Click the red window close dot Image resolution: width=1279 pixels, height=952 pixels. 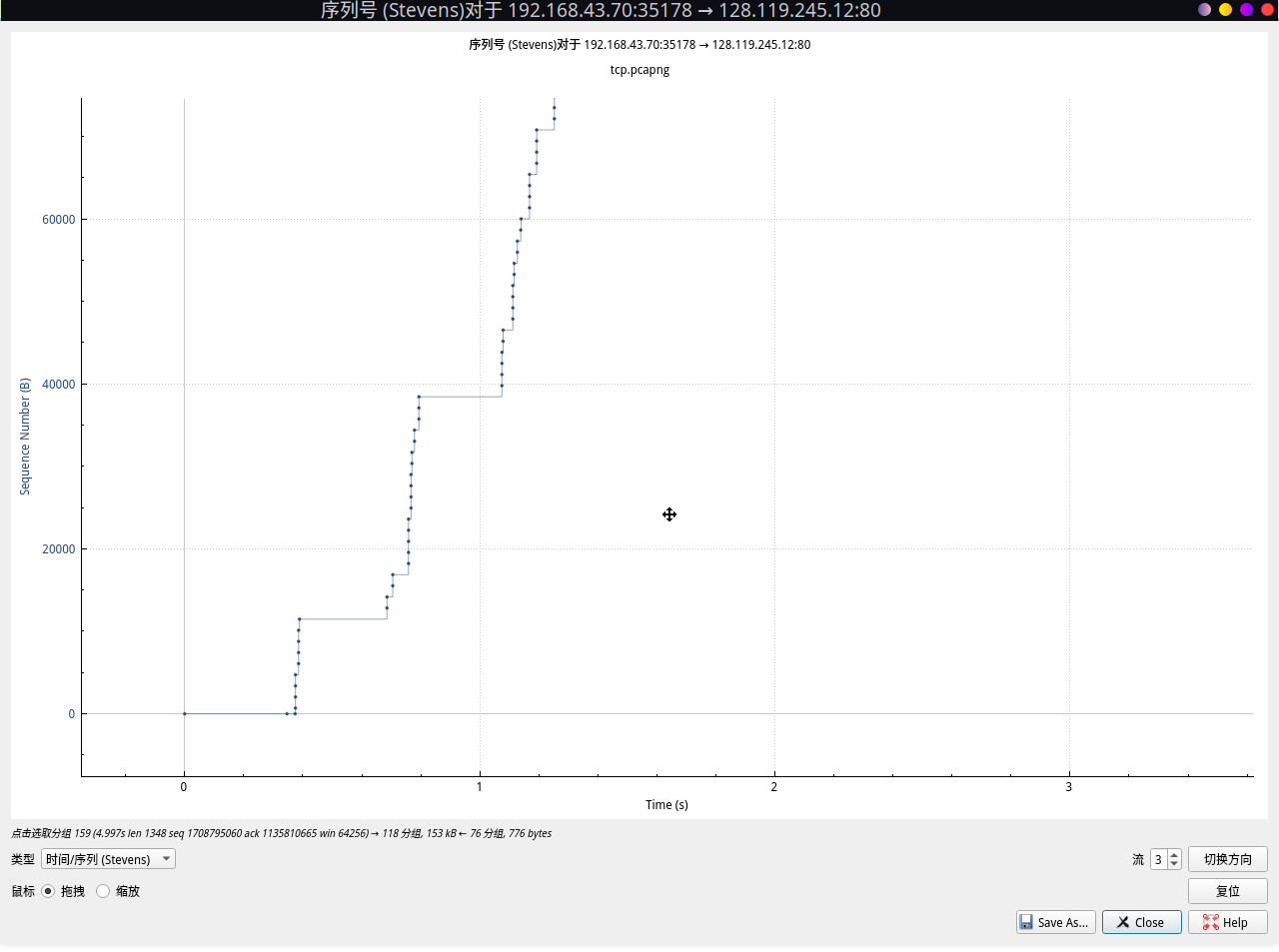[x=1267, y=9]
